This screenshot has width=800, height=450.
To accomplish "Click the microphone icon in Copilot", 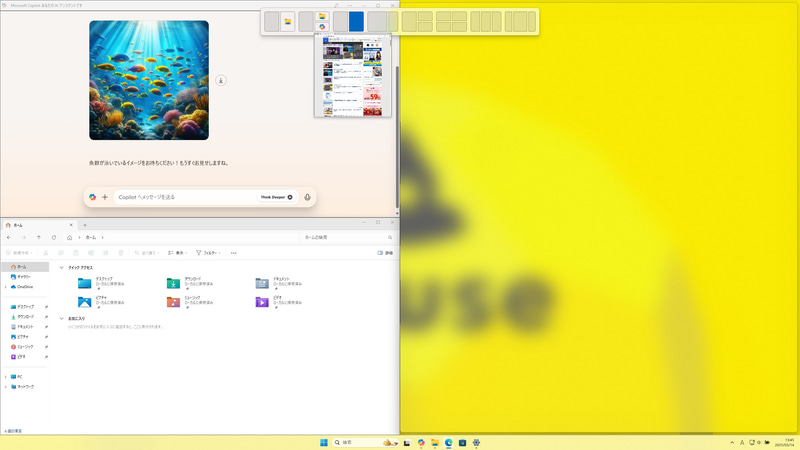I will [x=307, y=197].
